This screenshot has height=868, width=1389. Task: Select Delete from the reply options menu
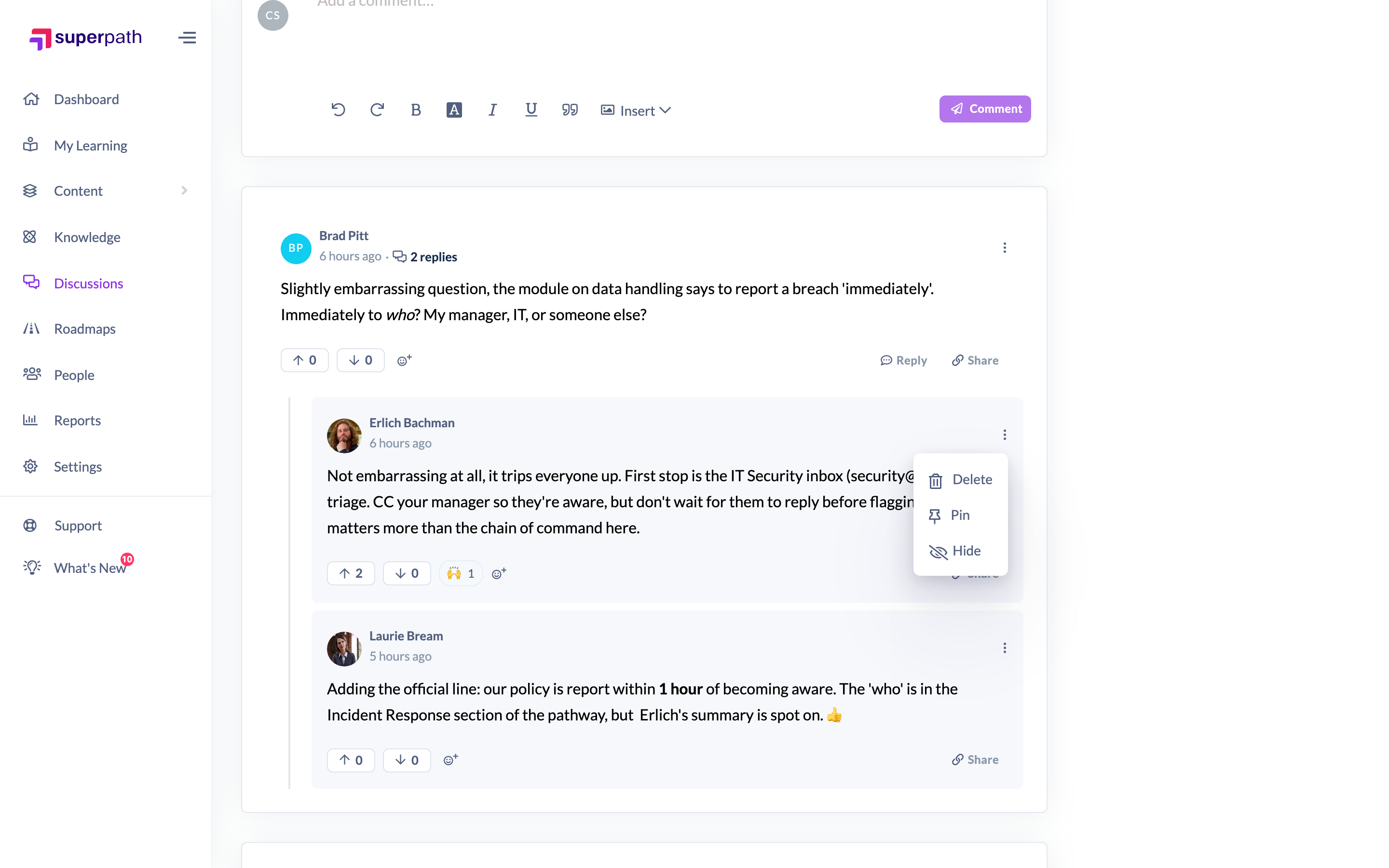960,480
